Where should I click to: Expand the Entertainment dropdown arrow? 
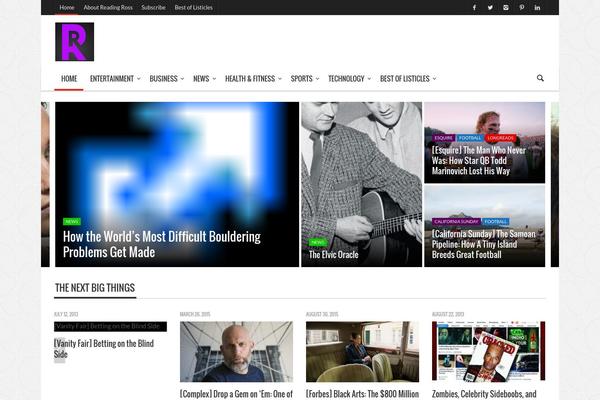[x=139, y=79]
